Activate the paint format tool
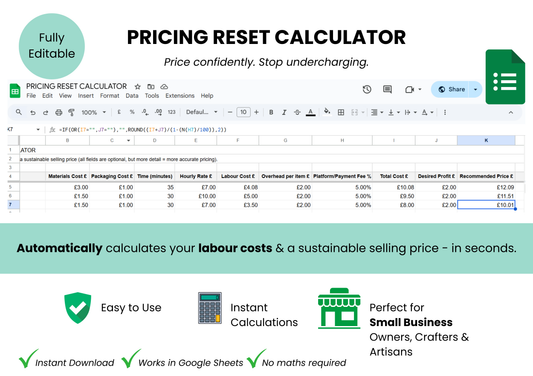This screenshot has height=376, width=533. click(71, 113)
